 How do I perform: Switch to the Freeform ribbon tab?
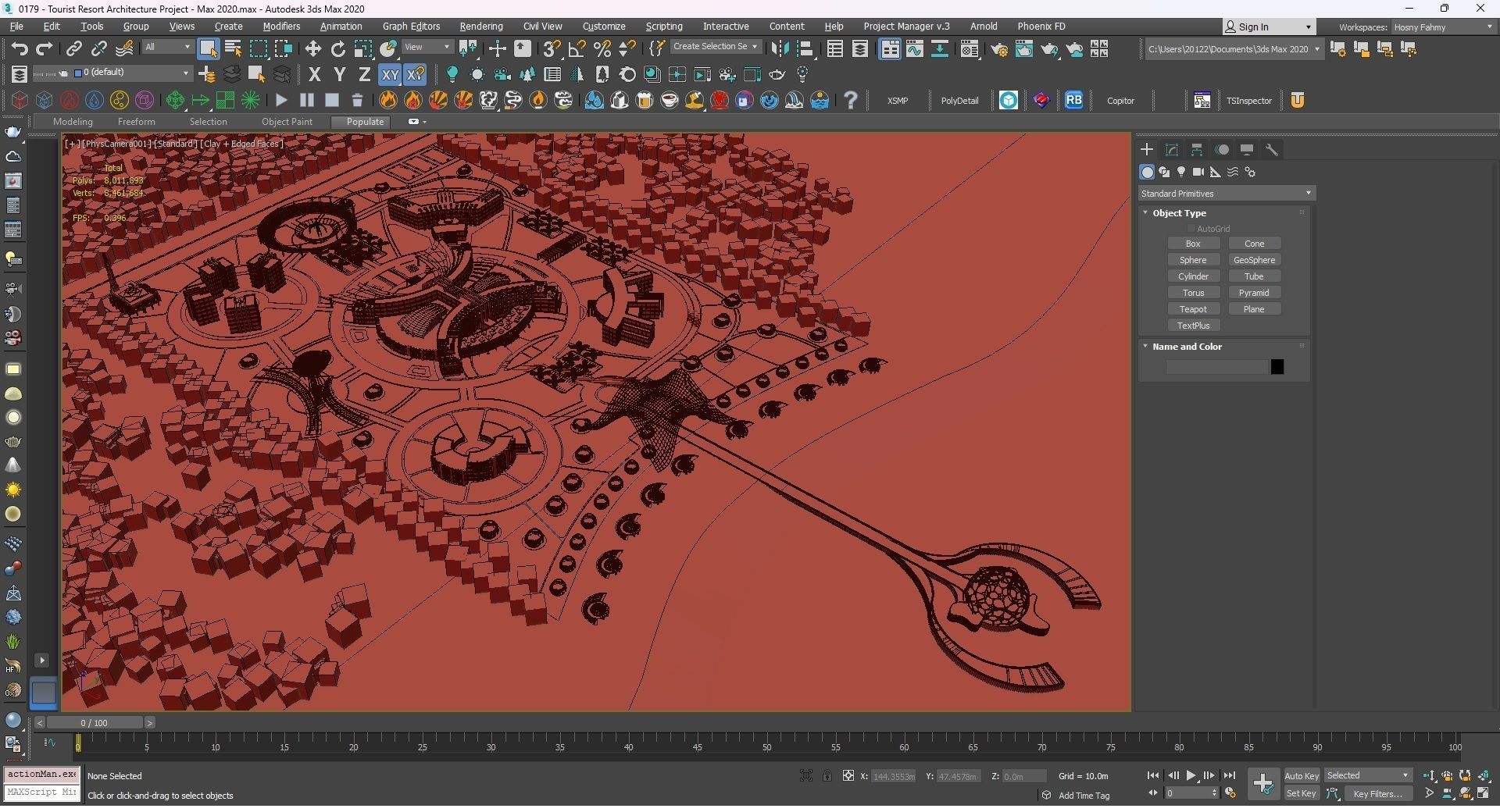[x=136, y=122]
